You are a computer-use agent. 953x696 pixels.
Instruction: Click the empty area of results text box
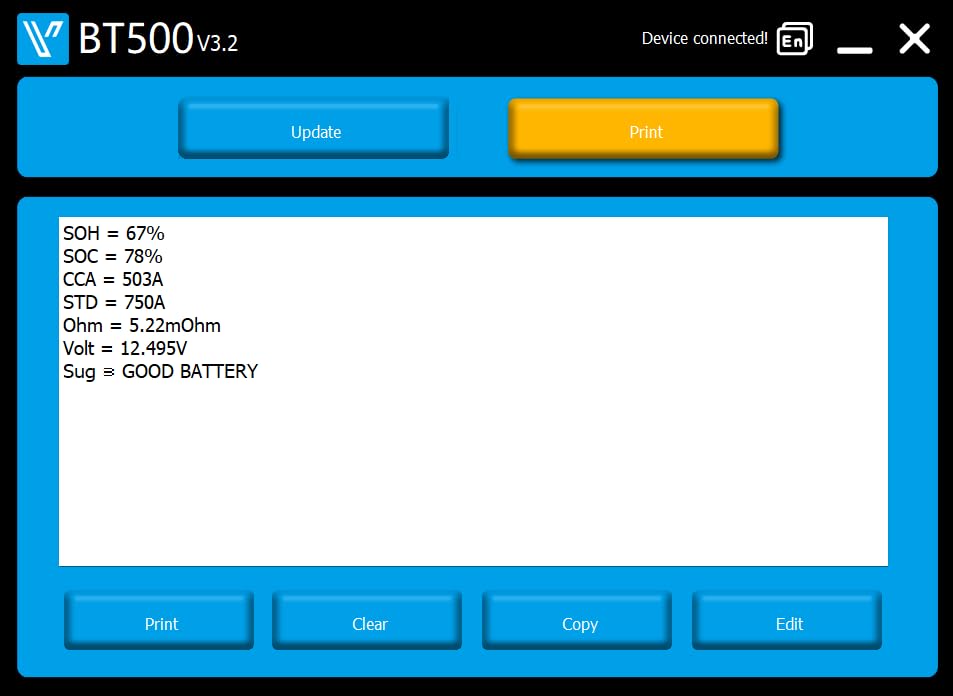[473, 474]
